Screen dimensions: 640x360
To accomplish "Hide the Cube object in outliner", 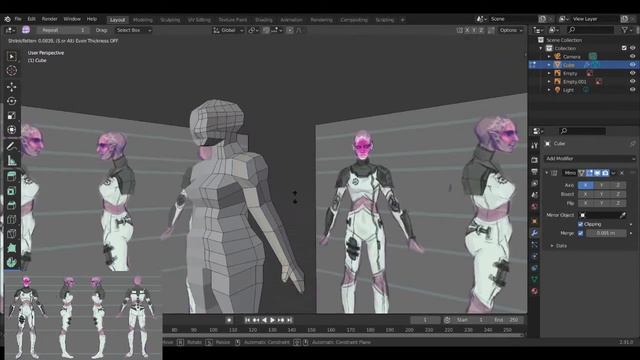I will tap(632, 65).
